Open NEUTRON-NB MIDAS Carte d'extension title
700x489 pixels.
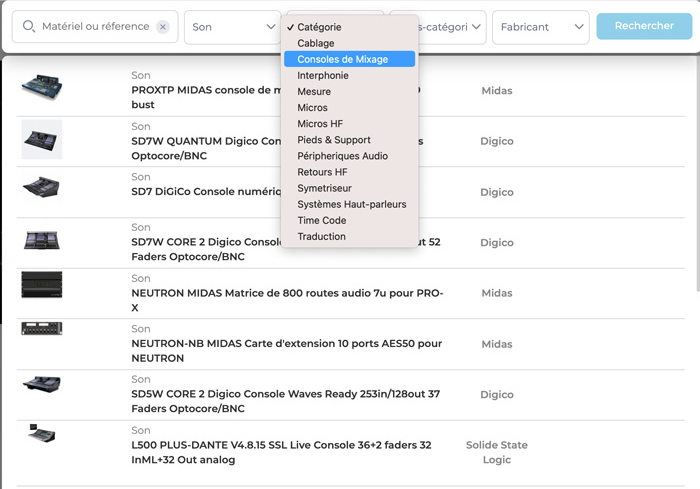click(x=287, y=351)
